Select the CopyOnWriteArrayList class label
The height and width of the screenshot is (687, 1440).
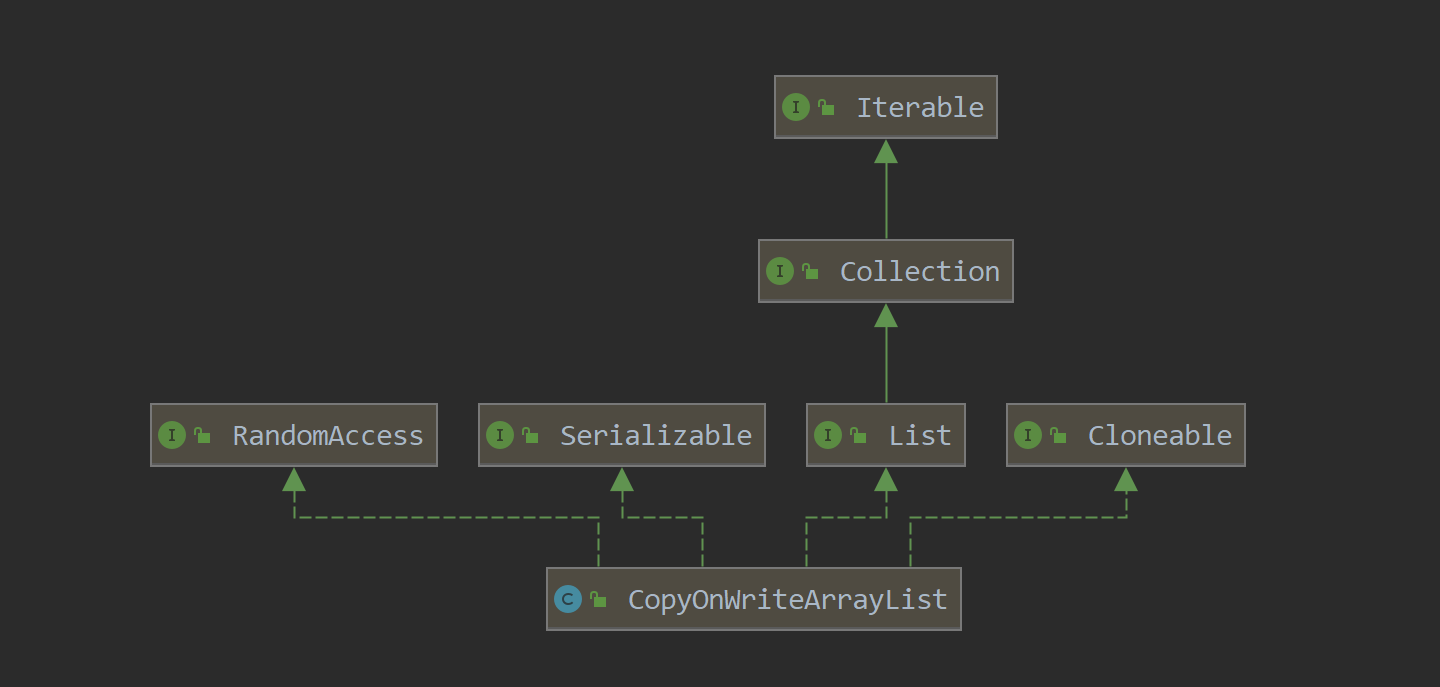pos(787,600)
